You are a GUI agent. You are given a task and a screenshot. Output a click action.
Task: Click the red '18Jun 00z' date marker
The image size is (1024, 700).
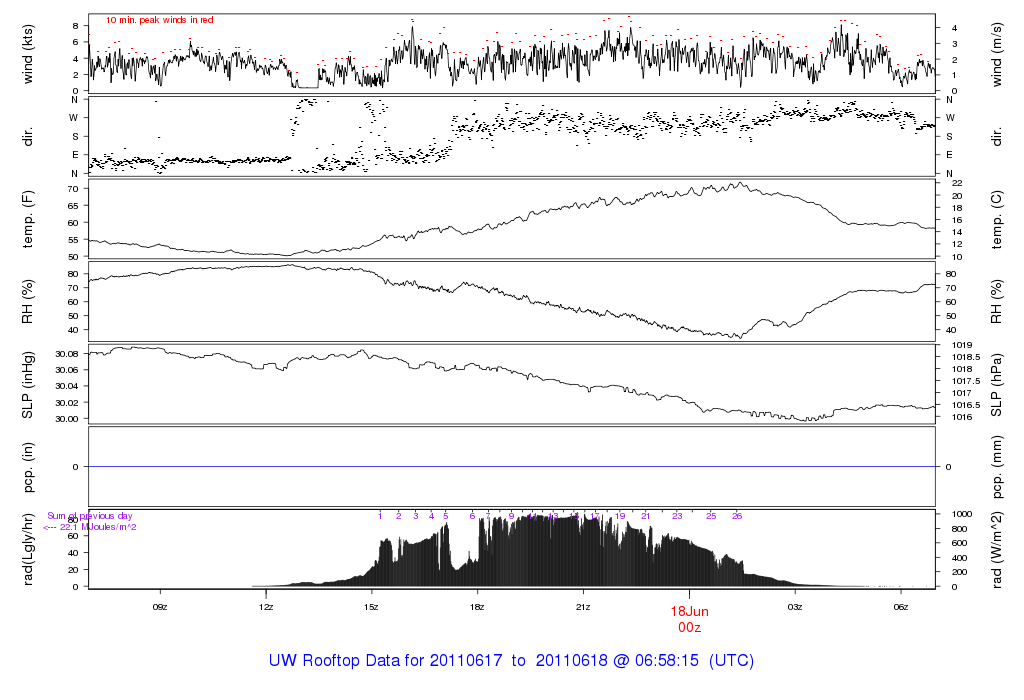[689, 618]
